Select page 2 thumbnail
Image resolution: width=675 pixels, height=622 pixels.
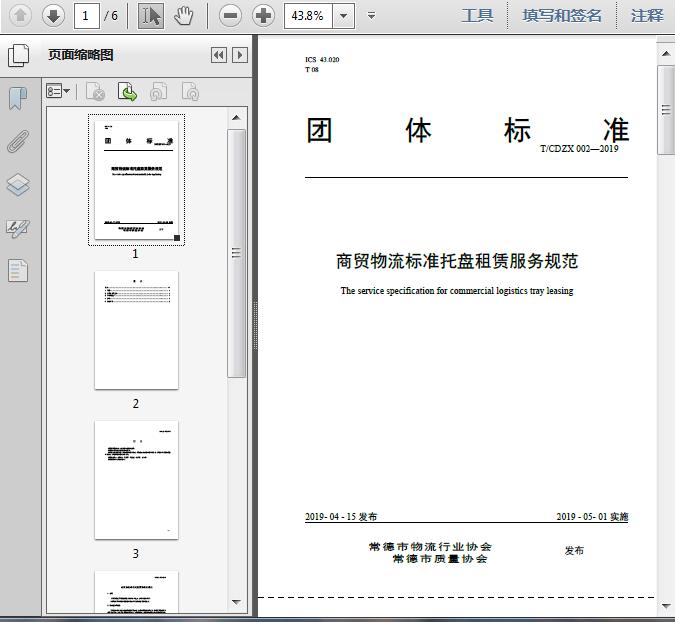pyautogui.click(x=136, y=330)
